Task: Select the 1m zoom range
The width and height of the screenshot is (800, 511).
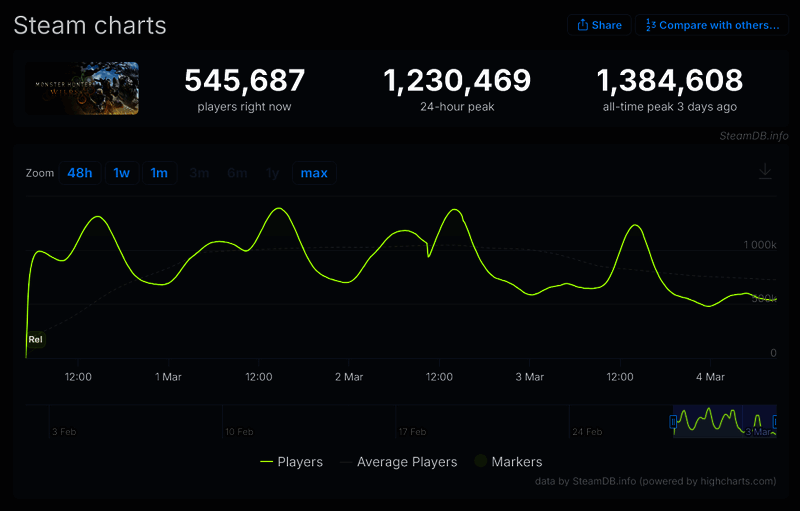Action: [159, 173]
